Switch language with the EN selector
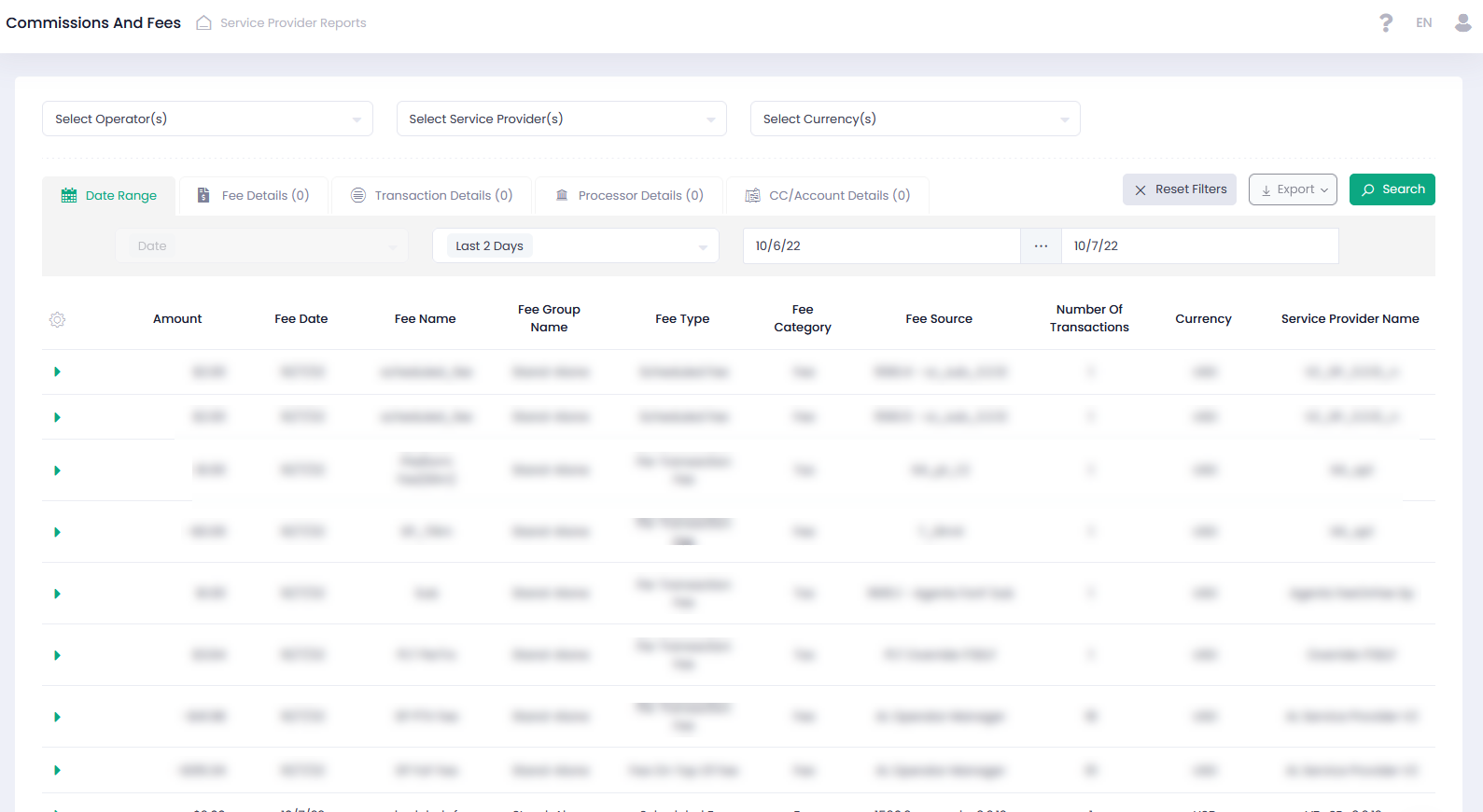 [x=1423, y=22]
